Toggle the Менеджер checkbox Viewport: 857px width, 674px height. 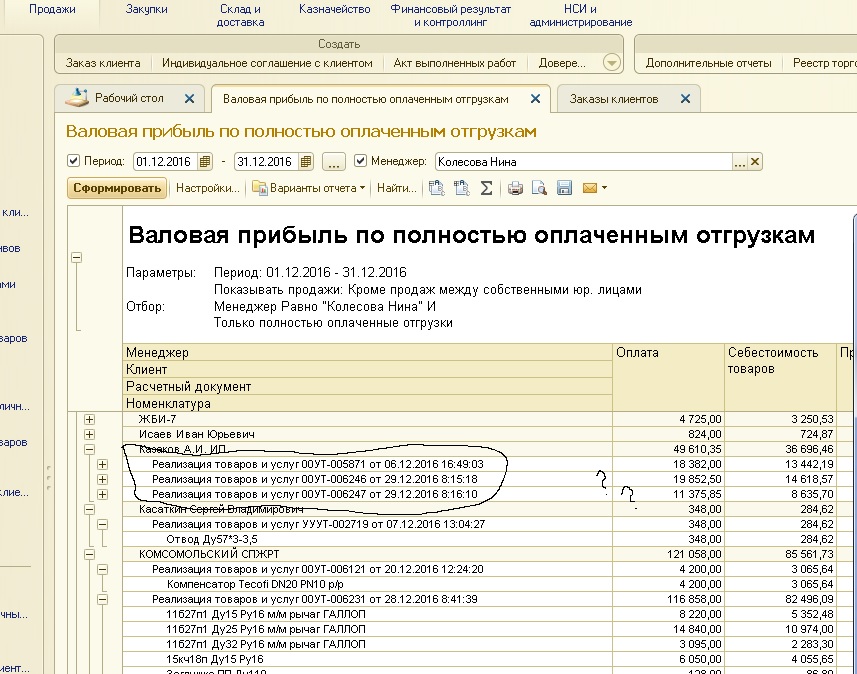point(360,161)
